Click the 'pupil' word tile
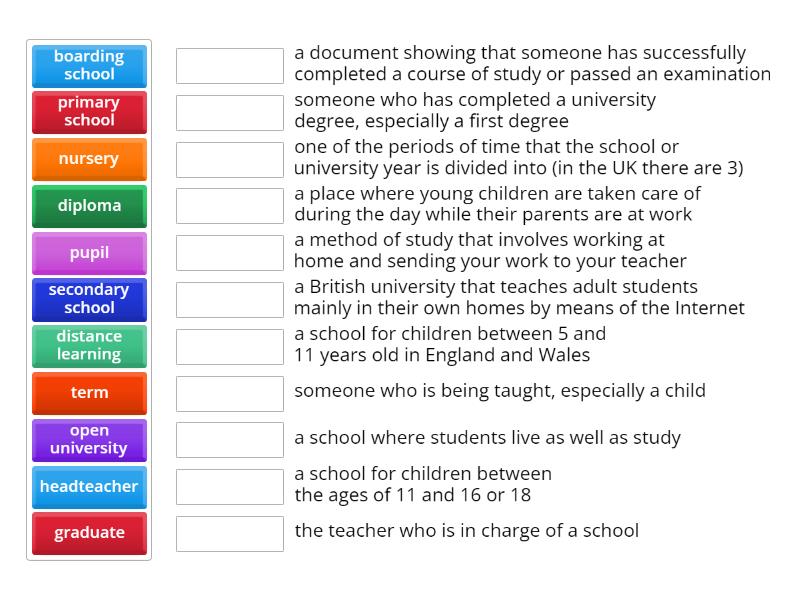 [89, 253]
